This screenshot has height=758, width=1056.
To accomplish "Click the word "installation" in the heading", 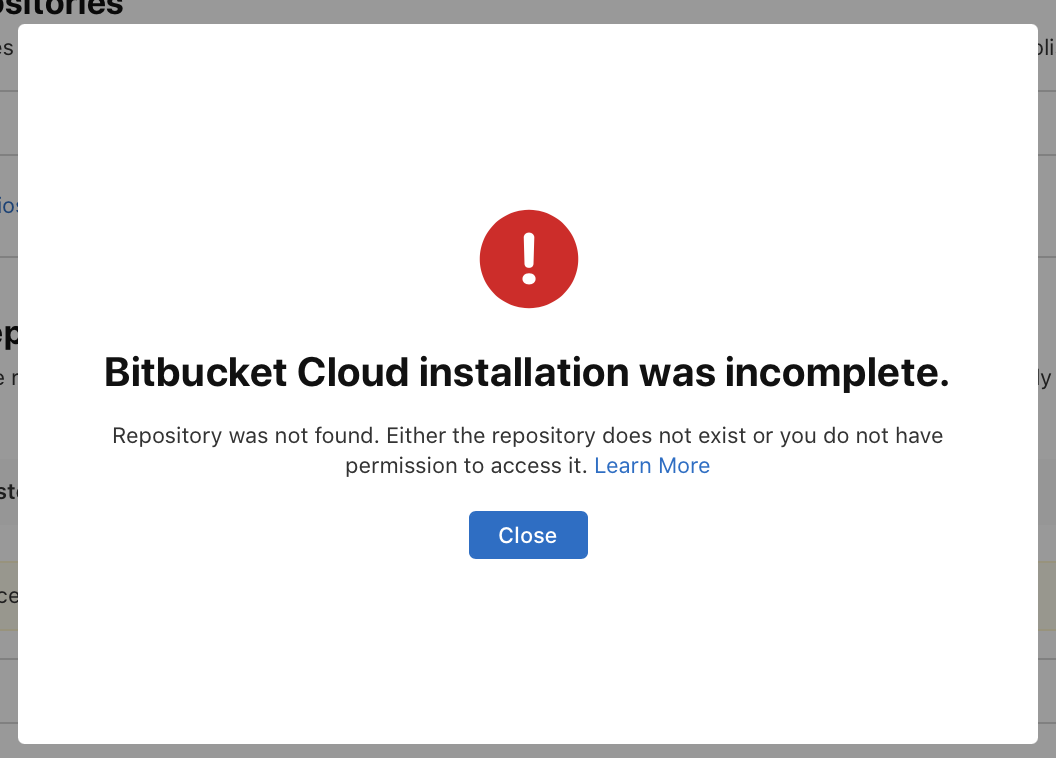I will point(519,373).
